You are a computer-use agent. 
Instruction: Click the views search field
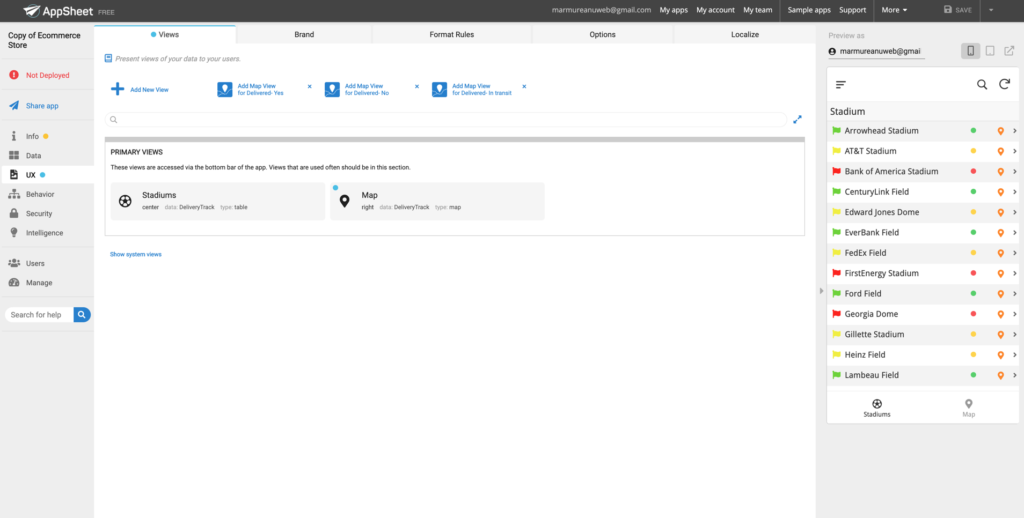(446, 120)
